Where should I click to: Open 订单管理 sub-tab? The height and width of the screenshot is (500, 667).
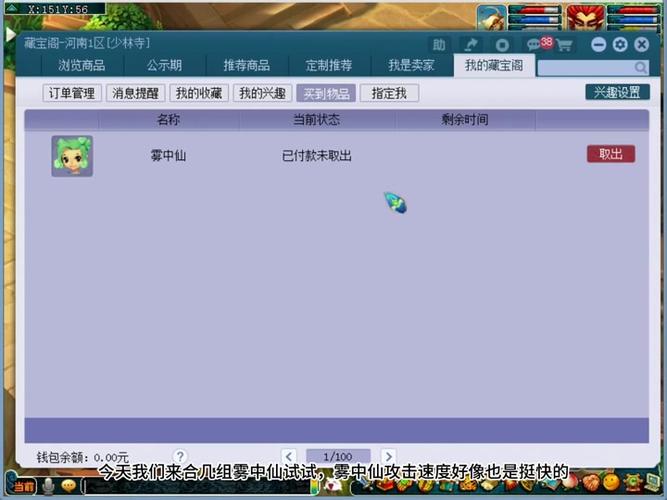pyautogui.click(x=72, y=93)
